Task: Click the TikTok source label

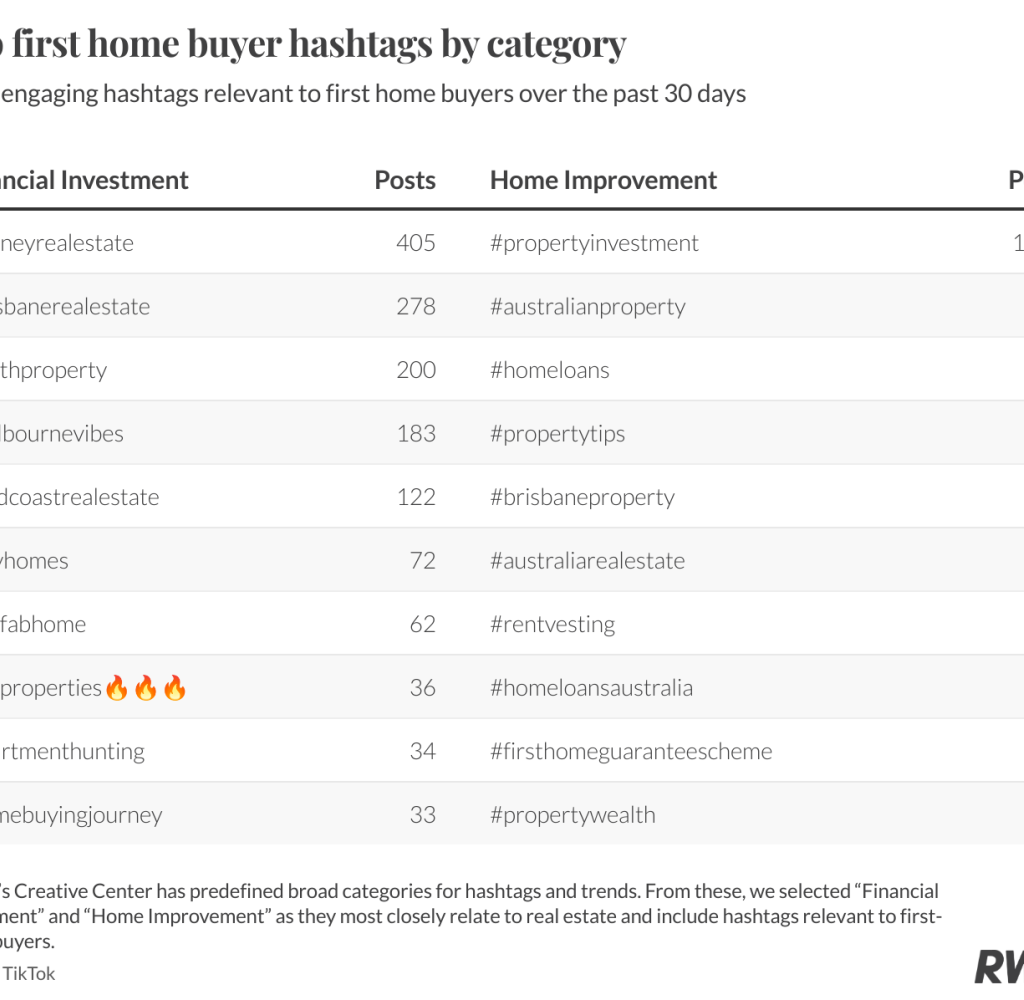Action: point(29,974)
